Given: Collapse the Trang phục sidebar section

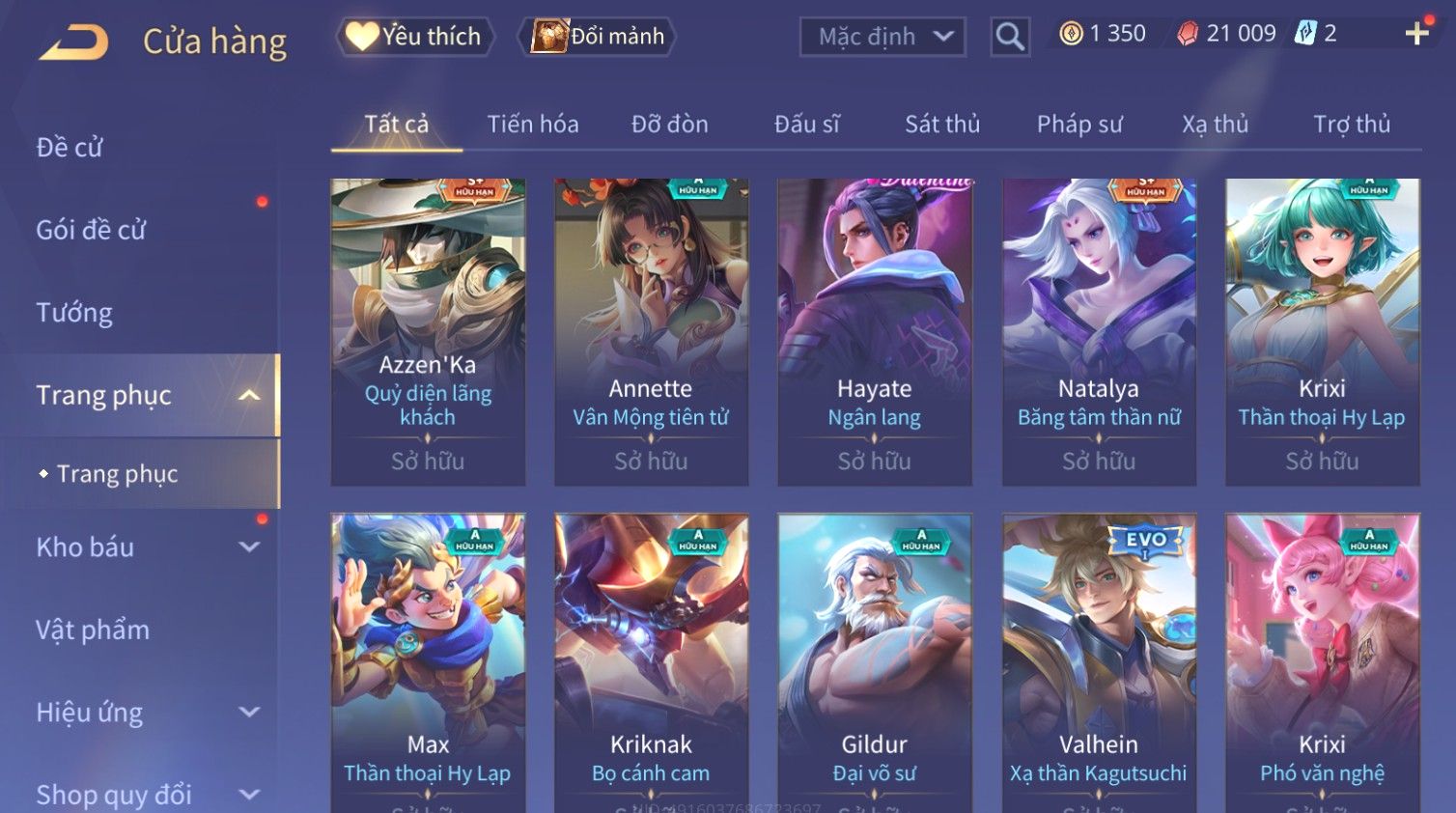Looking at the screenshot, I should pyautogui.click(x=249, y=395).
